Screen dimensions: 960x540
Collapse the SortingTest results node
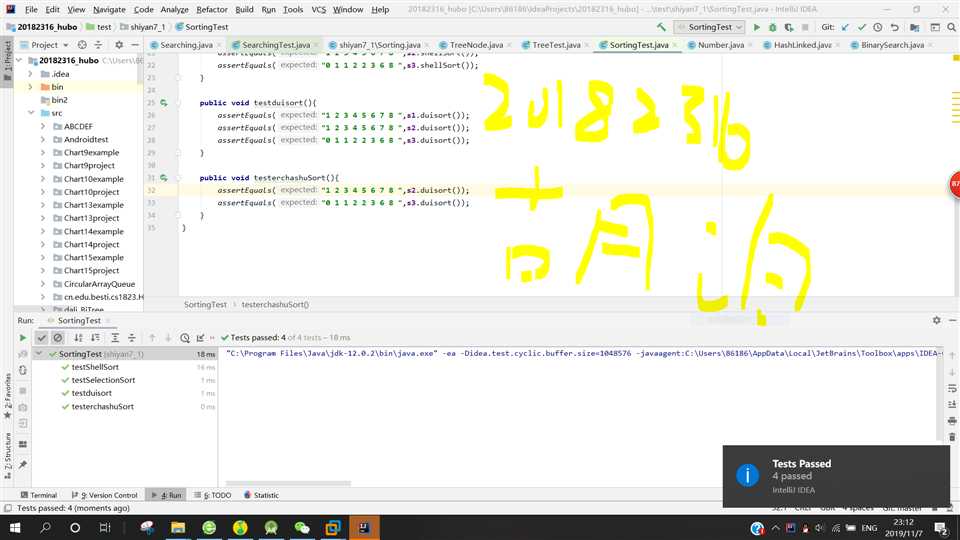point(39,354)
